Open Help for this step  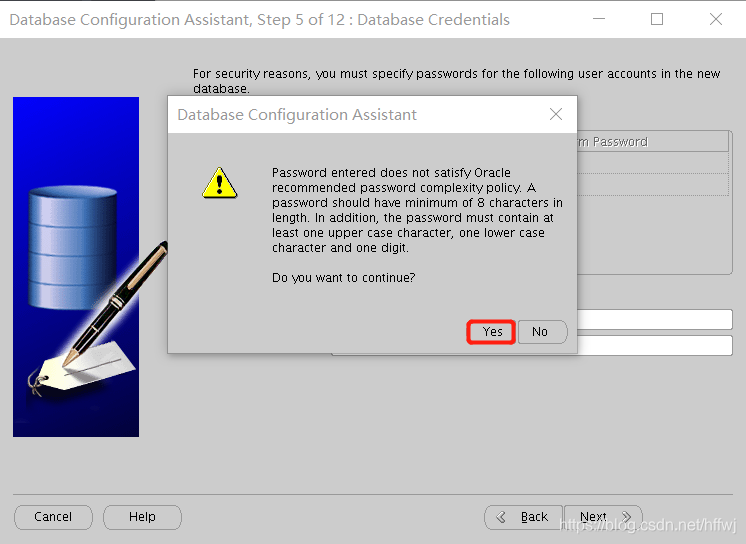142,517
